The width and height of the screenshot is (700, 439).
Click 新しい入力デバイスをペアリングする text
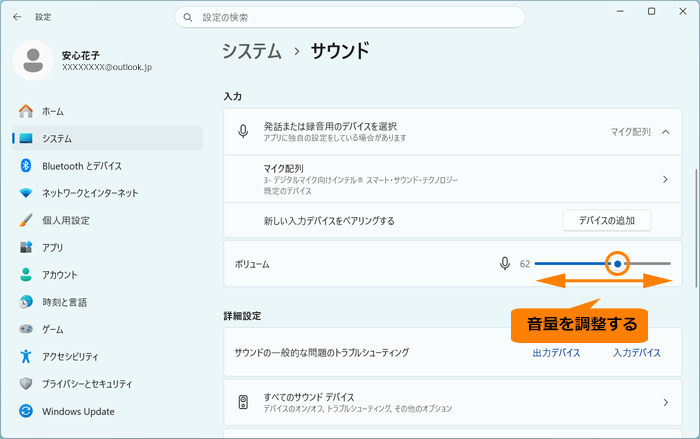click(x=329, y=221)
